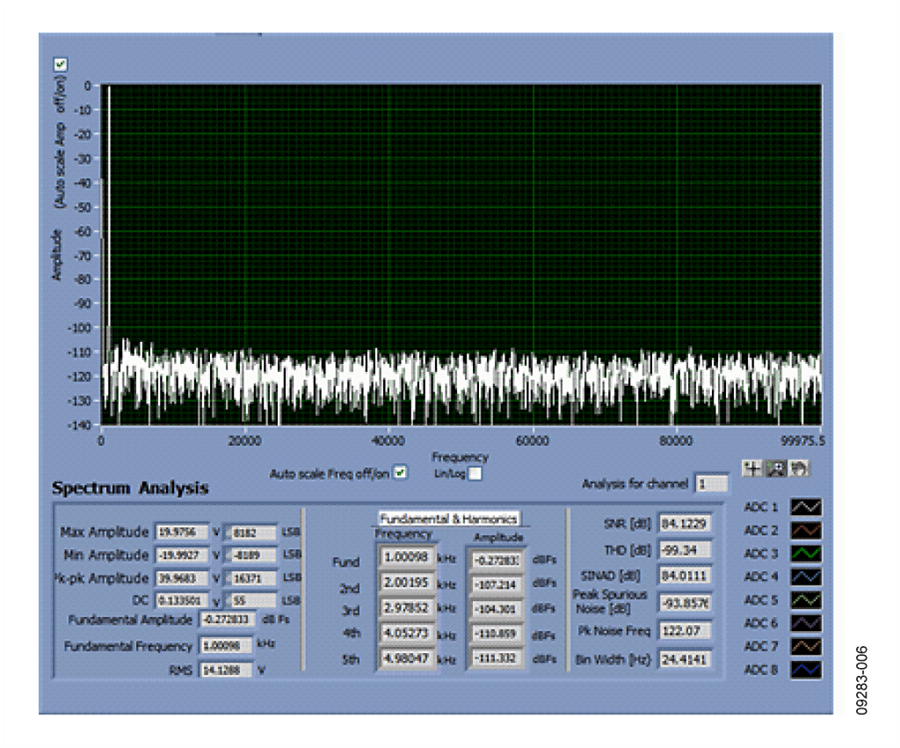Click the ADC 6 plot legend icon
Image resolution: width=900 pixels, height=748 pixels.
(806, 623)
